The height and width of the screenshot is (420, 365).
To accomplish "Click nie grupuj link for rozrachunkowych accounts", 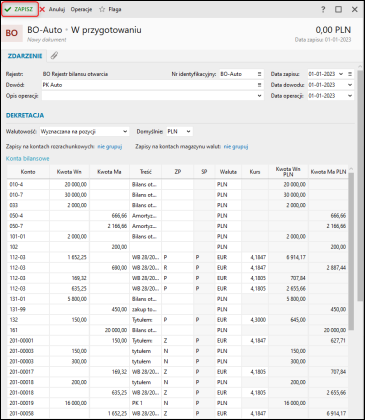I will 110,146.
